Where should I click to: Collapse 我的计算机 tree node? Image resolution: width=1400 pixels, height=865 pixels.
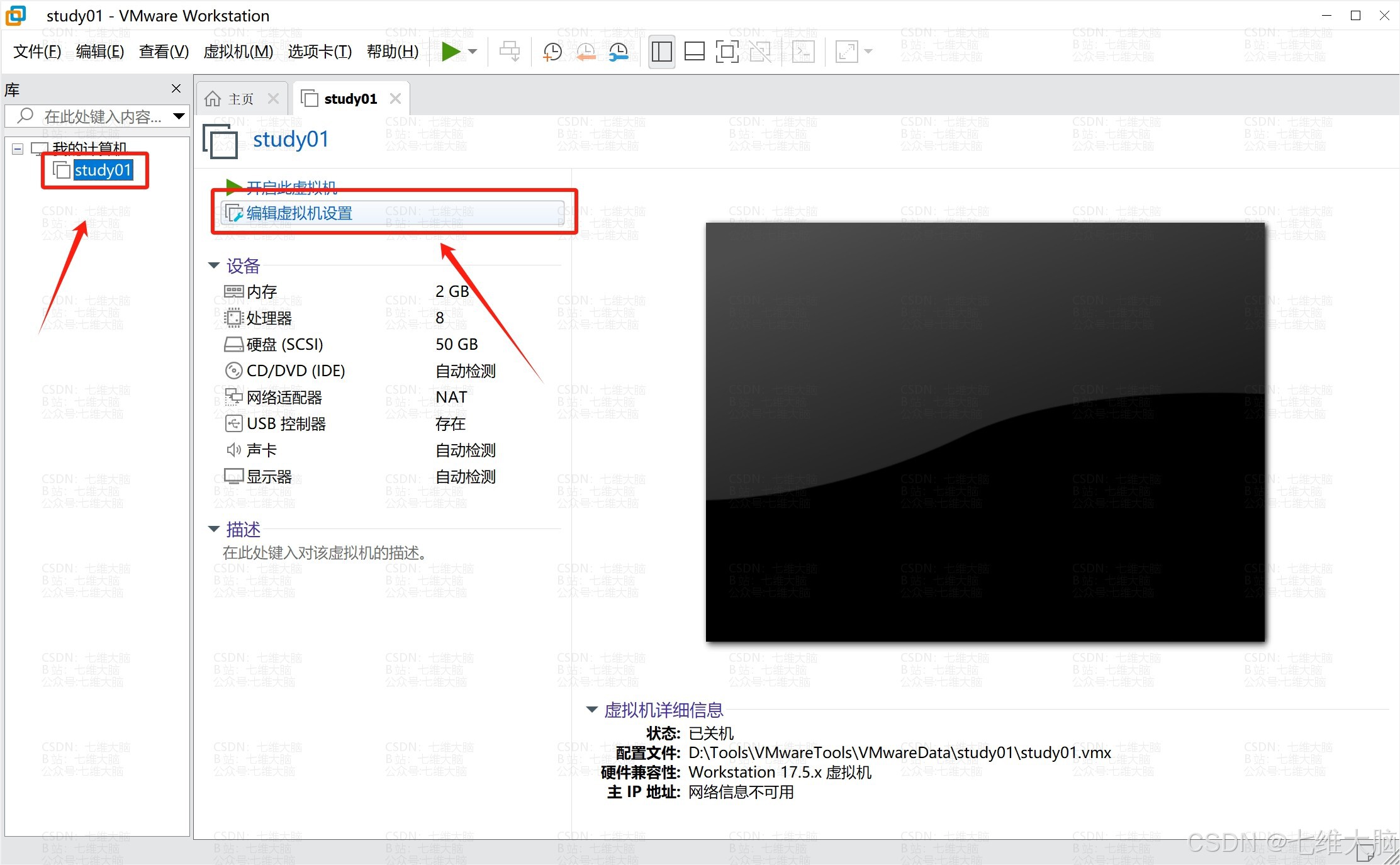[18, 149]
